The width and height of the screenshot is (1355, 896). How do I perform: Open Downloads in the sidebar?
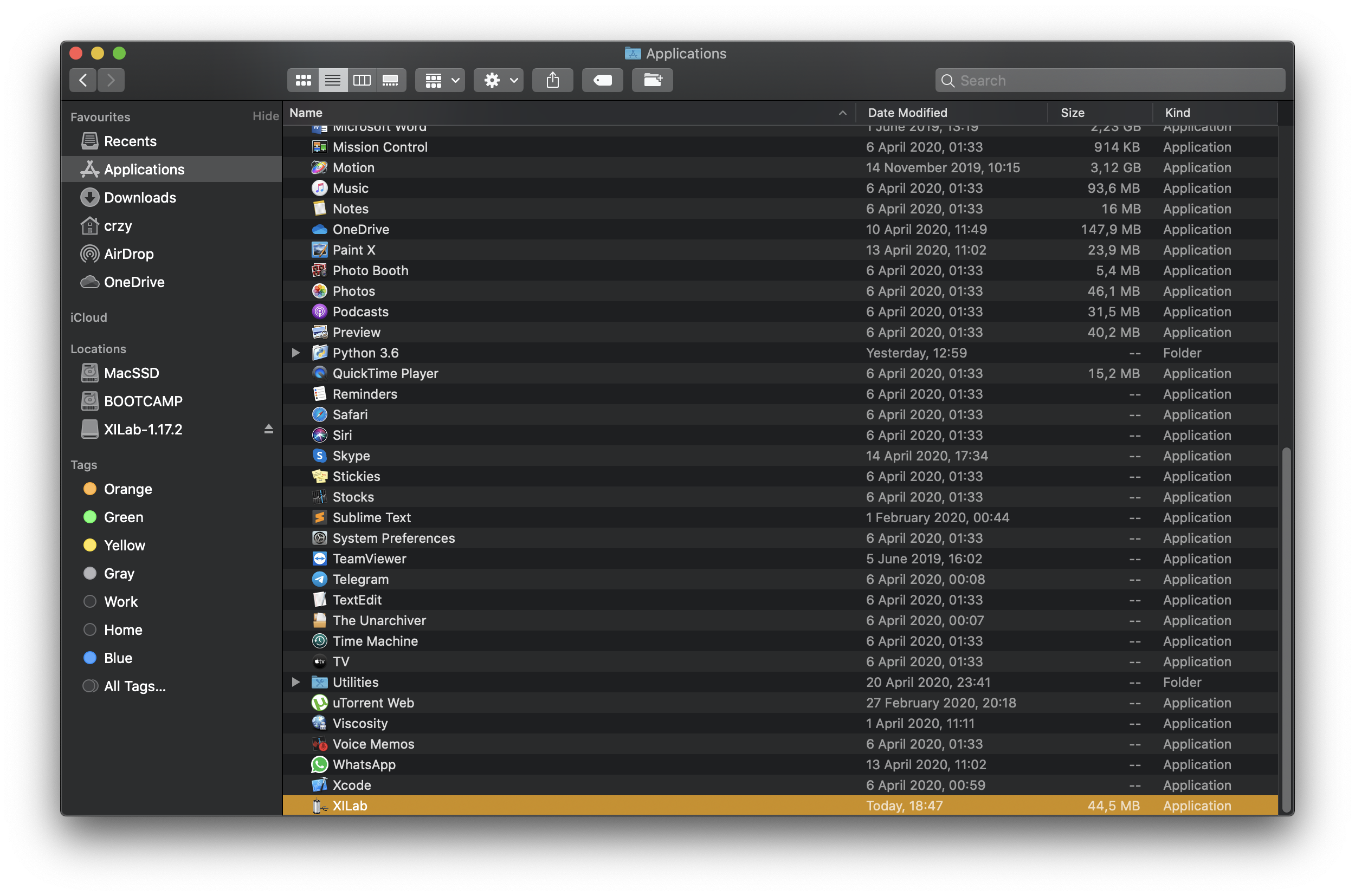[x=139, y=198]
